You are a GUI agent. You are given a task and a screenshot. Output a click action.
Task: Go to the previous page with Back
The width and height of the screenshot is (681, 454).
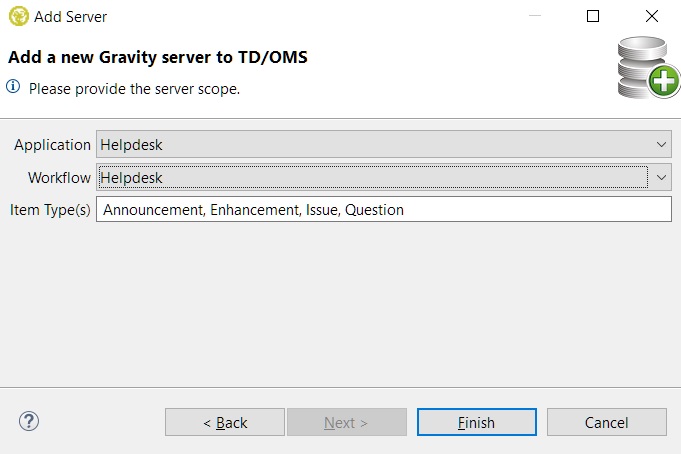(x=225, y=422)
